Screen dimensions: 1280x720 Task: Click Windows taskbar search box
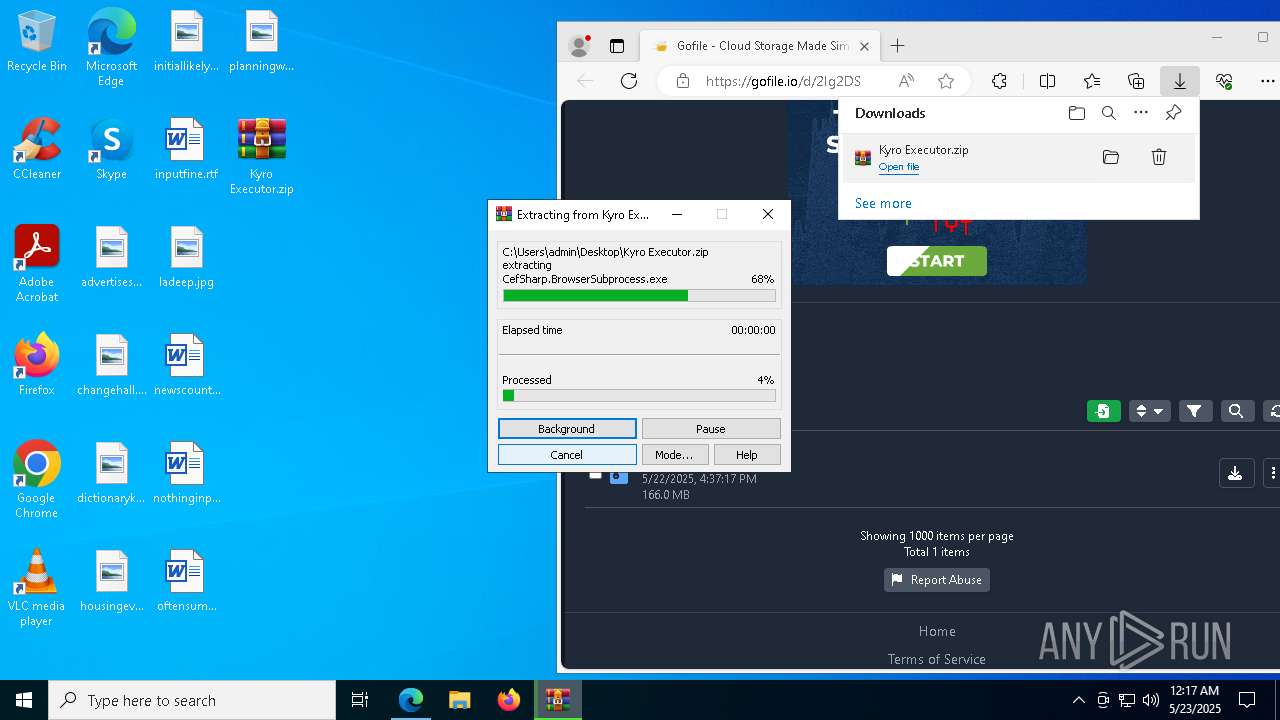pyautogui.click(x=193, y=700)
